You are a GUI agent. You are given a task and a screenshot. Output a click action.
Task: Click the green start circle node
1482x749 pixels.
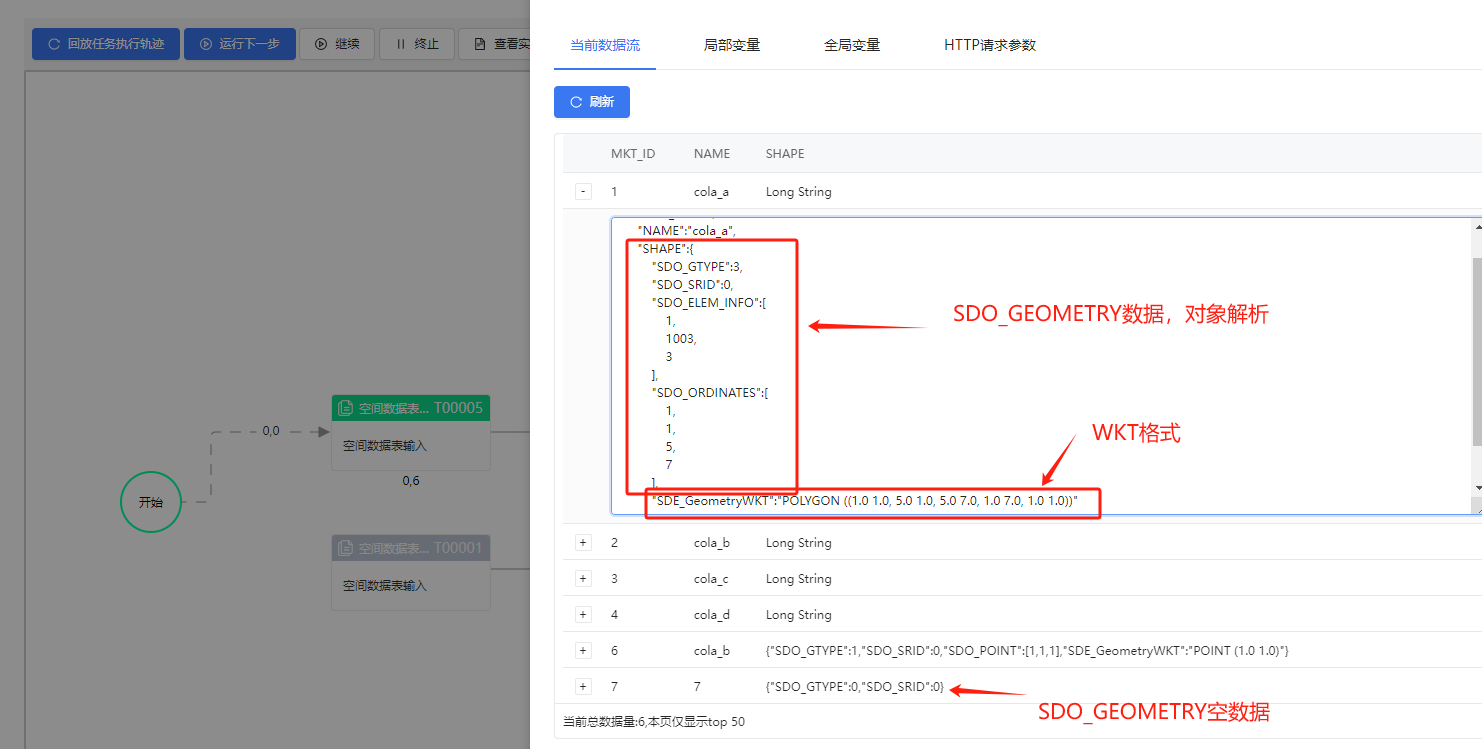click(150, 502)
